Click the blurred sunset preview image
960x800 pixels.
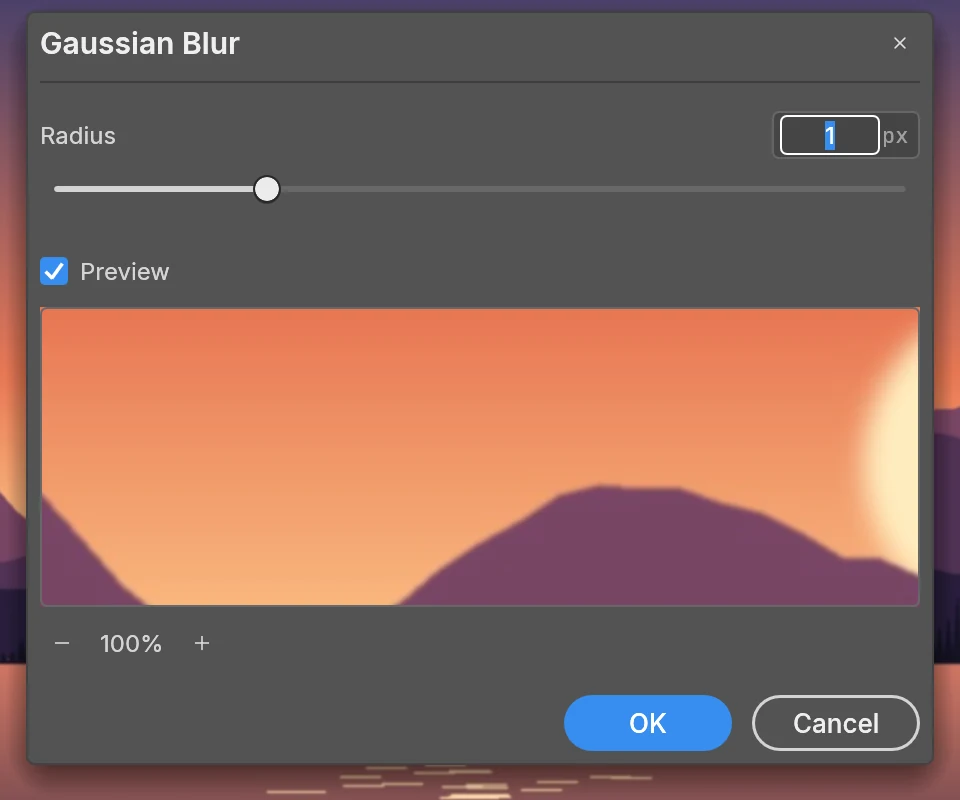(480, 457)
